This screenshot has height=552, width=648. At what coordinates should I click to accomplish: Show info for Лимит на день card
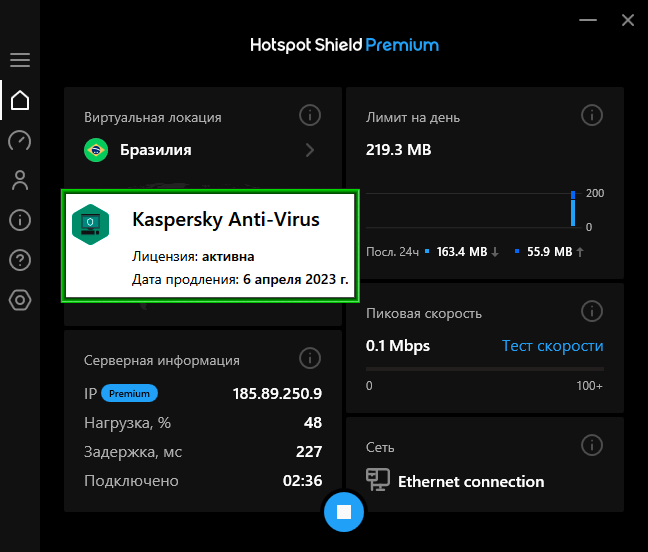pyautogui.click(x=592, y=115)
